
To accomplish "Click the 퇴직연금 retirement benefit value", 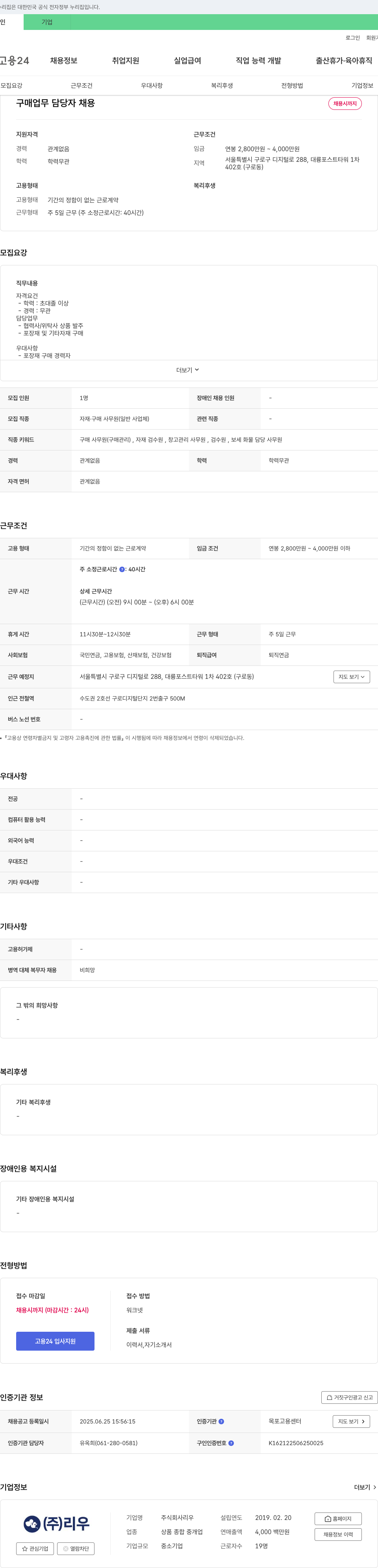I will pyautogui.click(x=279, y=655).
